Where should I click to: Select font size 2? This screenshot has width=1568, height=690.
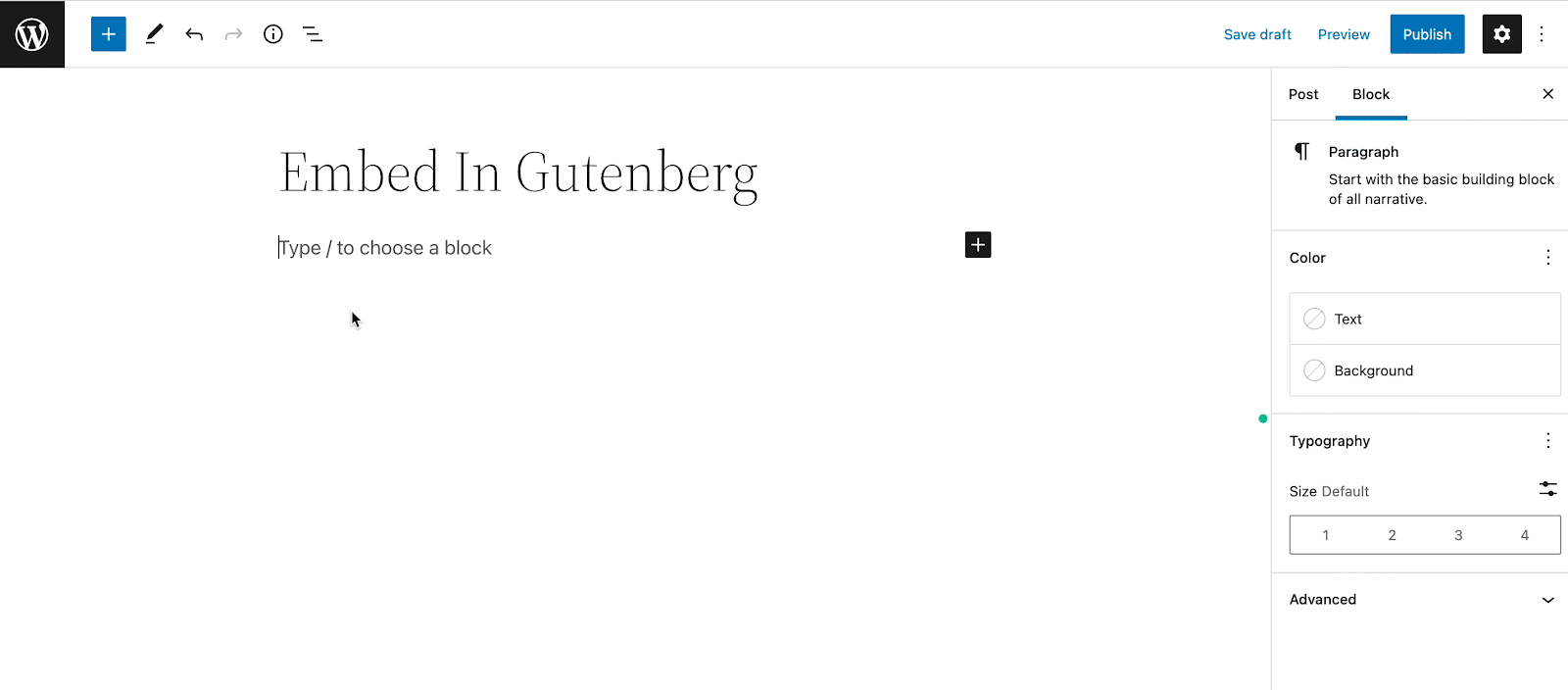point(1392,535)
